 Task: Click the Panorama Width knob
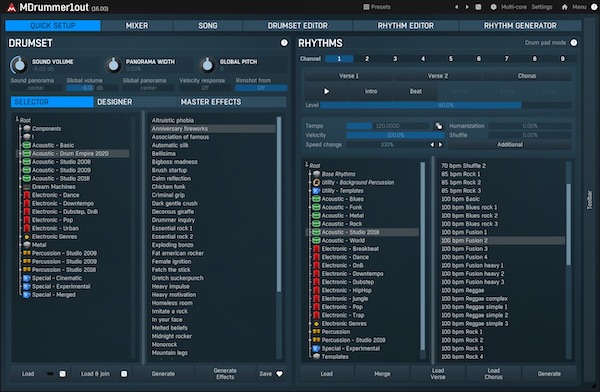(113, 65)
